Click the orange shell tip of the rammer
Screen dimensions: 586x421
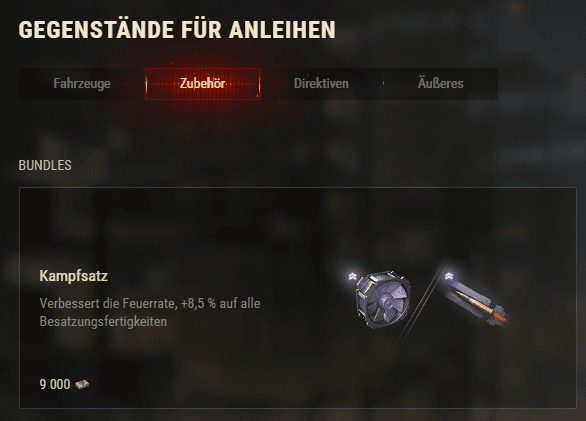[x=499, y=318]
